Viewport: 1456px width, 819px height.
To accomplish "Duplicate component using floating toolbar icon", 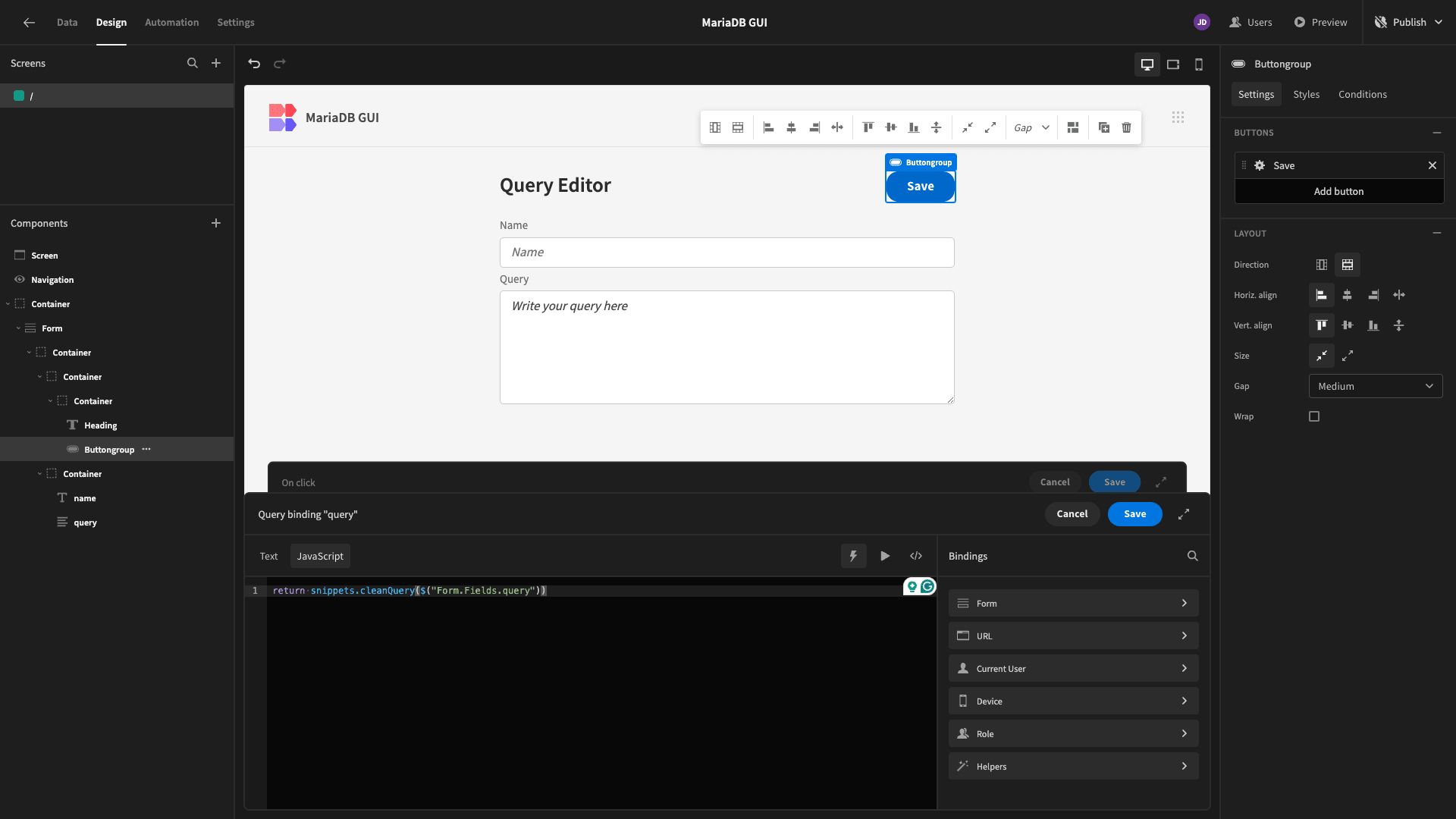I will [x=1104, y=127].
